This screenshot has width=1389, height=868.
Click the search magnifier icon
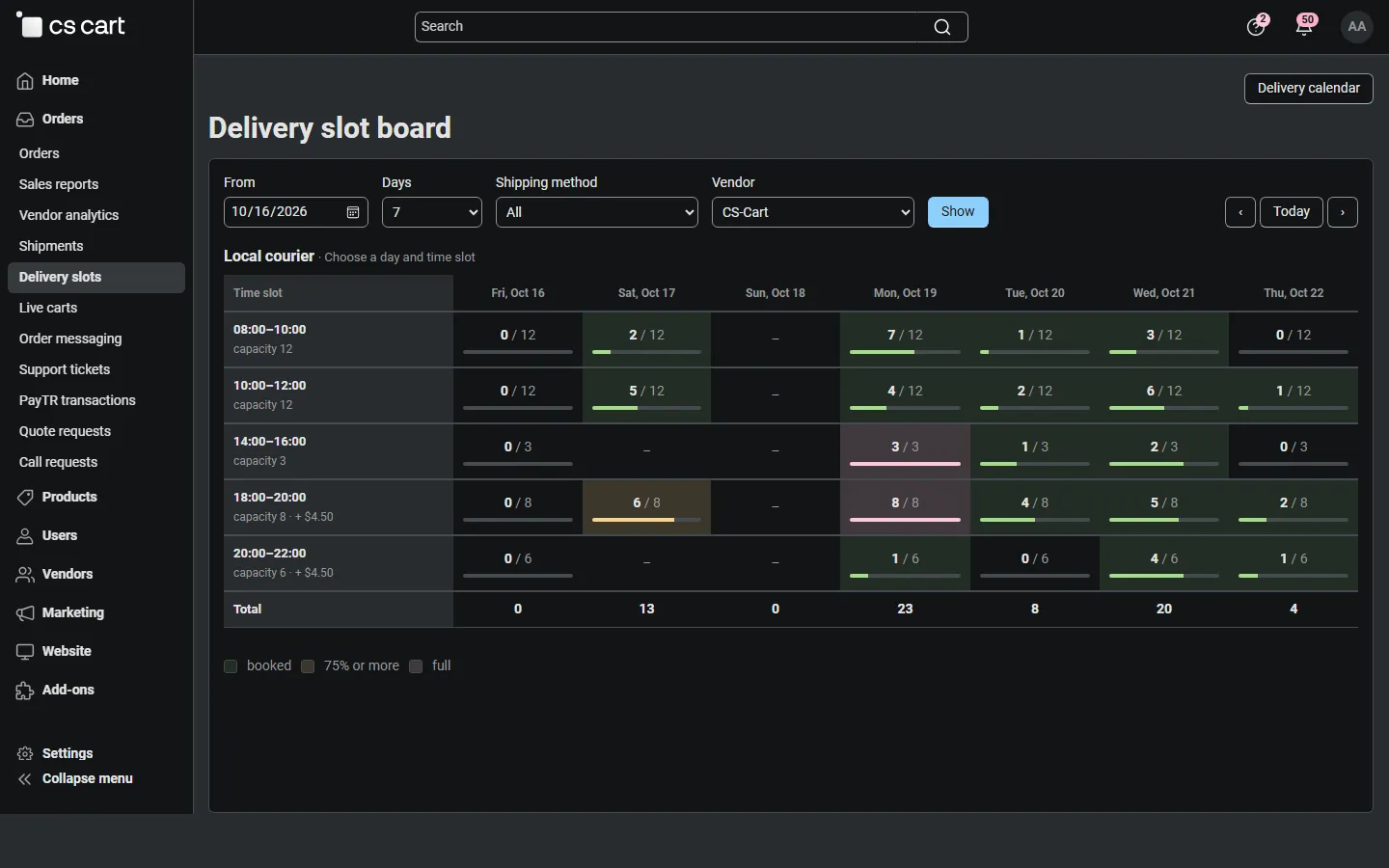[x=942, y=27]
